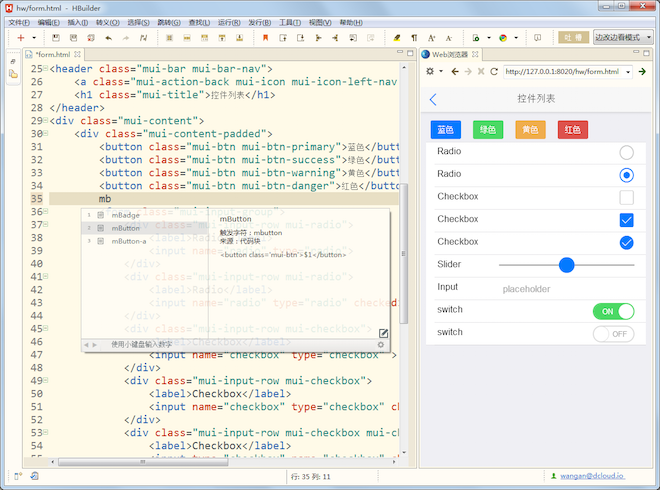660x490 pixels.
Task: Click the Undo arrow toolbar icon
Action: click(109, 38)
